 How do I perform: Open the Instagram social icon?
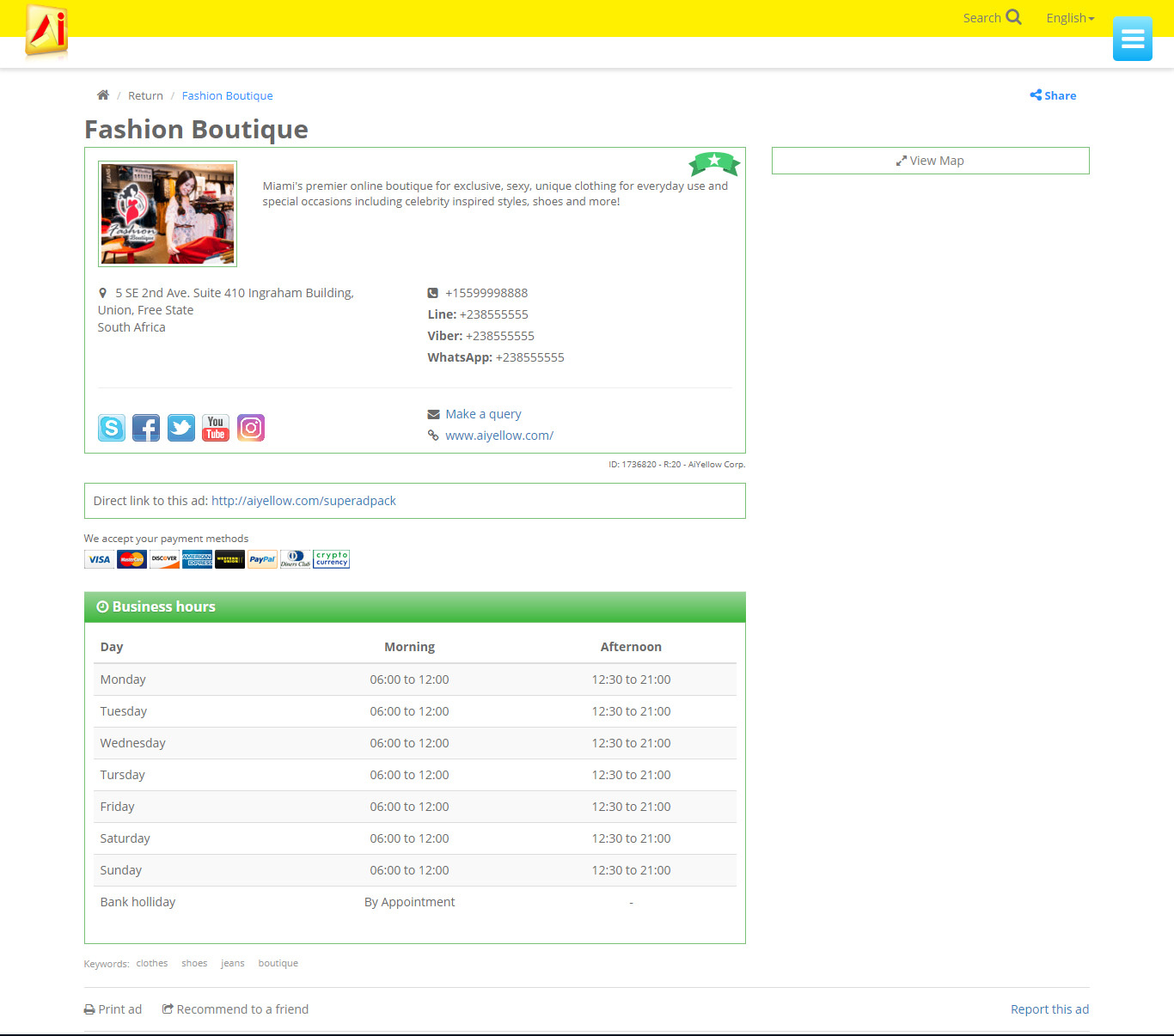tap(251, 428)
